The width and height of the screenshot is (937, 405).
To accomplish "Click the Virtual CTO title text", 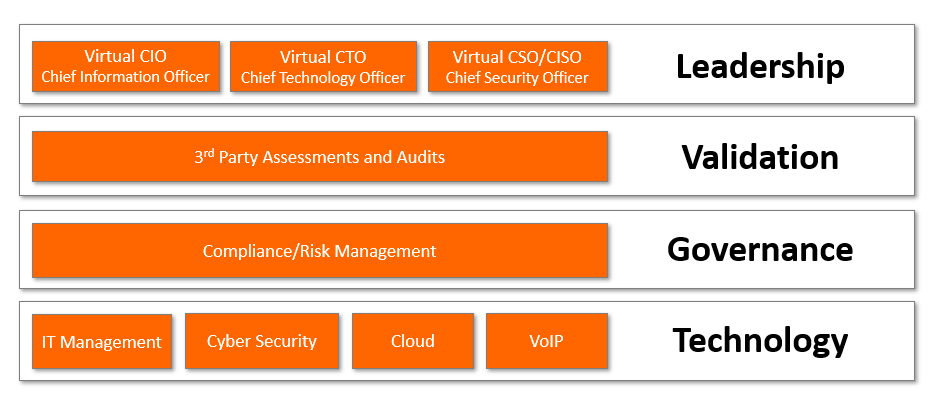I will 322,56.
